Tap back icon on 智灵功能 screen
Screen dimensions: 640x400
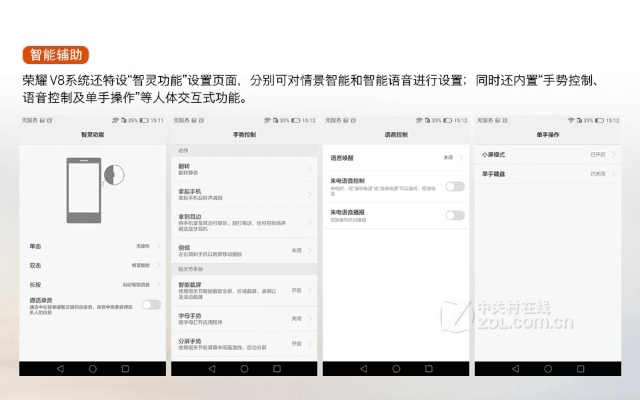pos(58,368)
